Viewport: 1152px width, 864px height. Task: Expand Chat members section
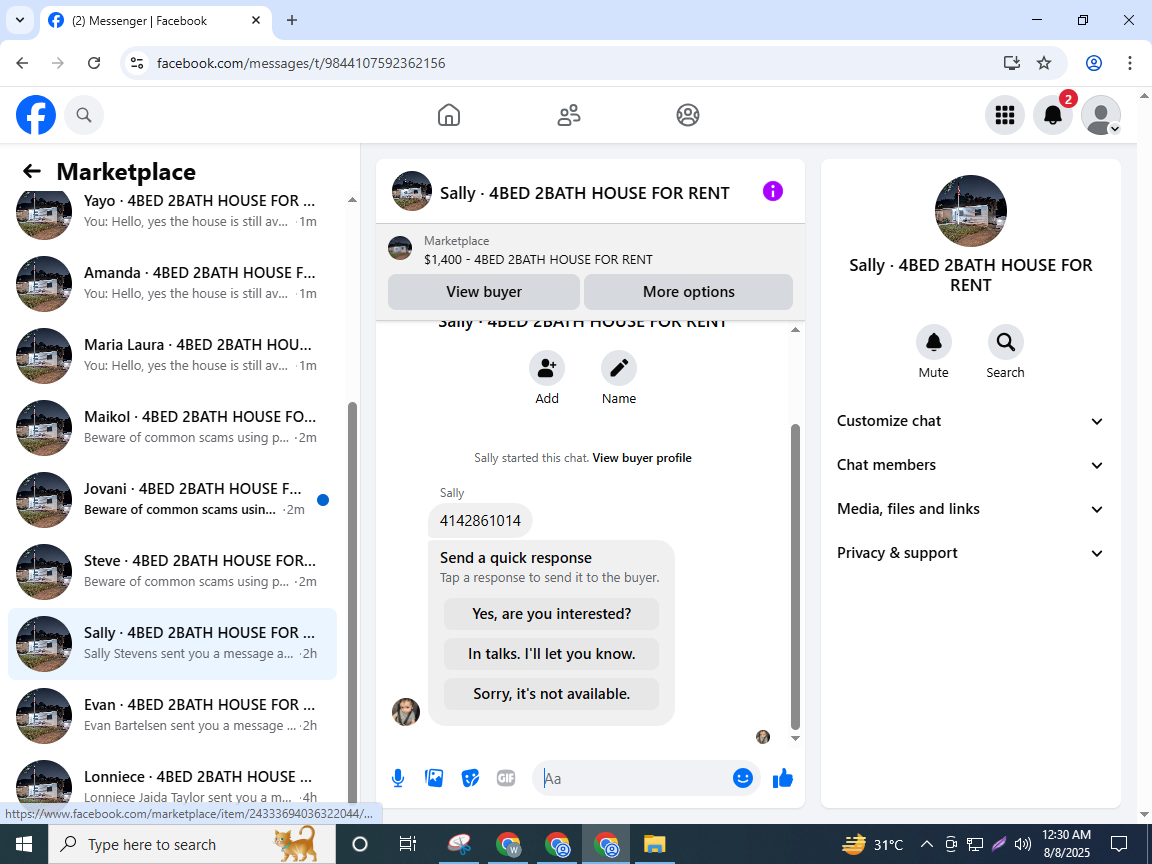970,465
